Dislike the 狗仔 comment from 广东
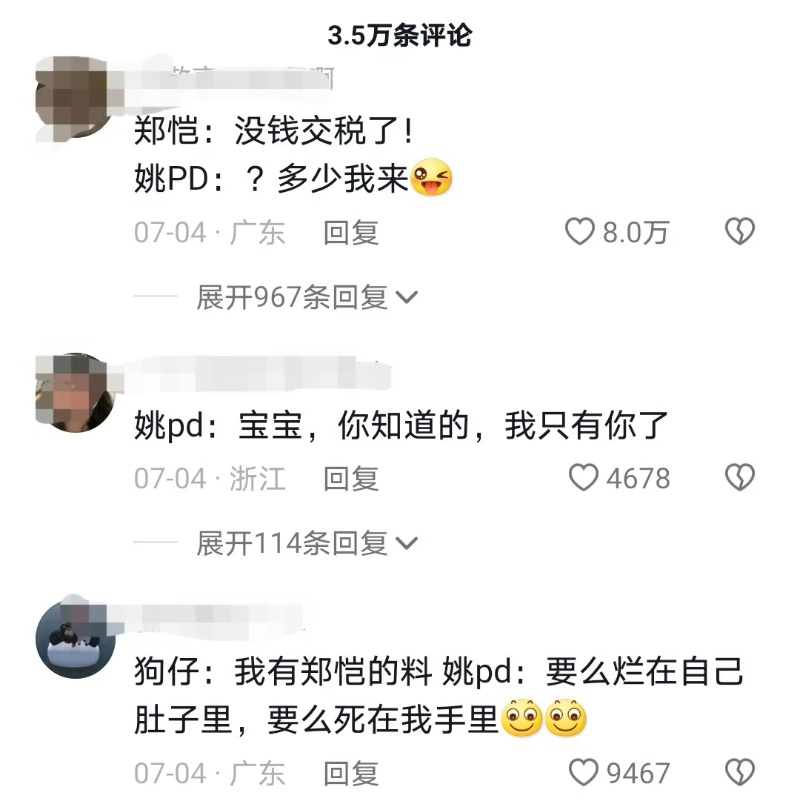This screenshot has width=800, height=807. coord(740,772)
